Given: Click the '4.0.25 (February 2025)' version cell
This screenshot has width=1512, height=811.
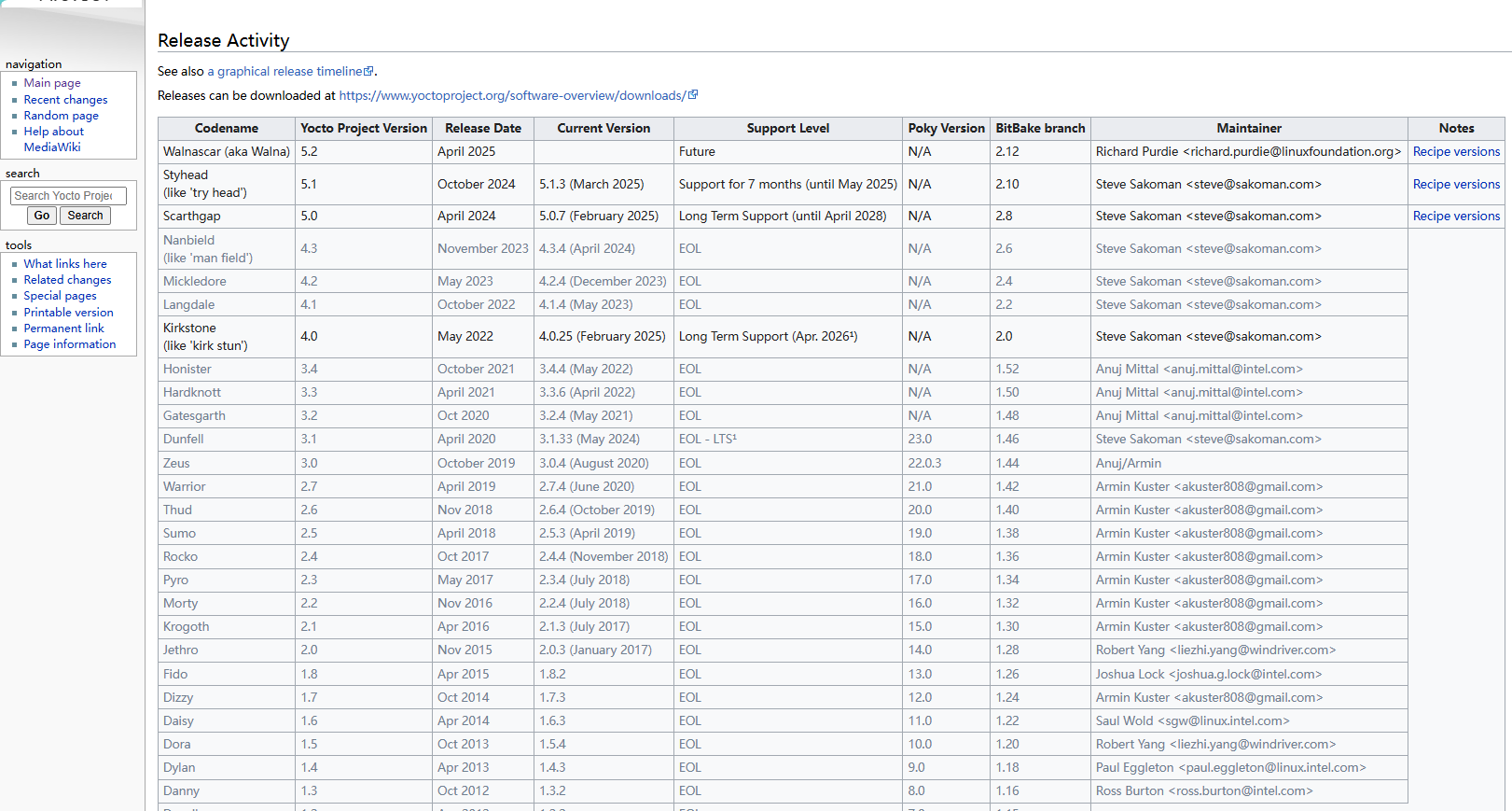Looking at the screenshot, I should pos(603,337).
